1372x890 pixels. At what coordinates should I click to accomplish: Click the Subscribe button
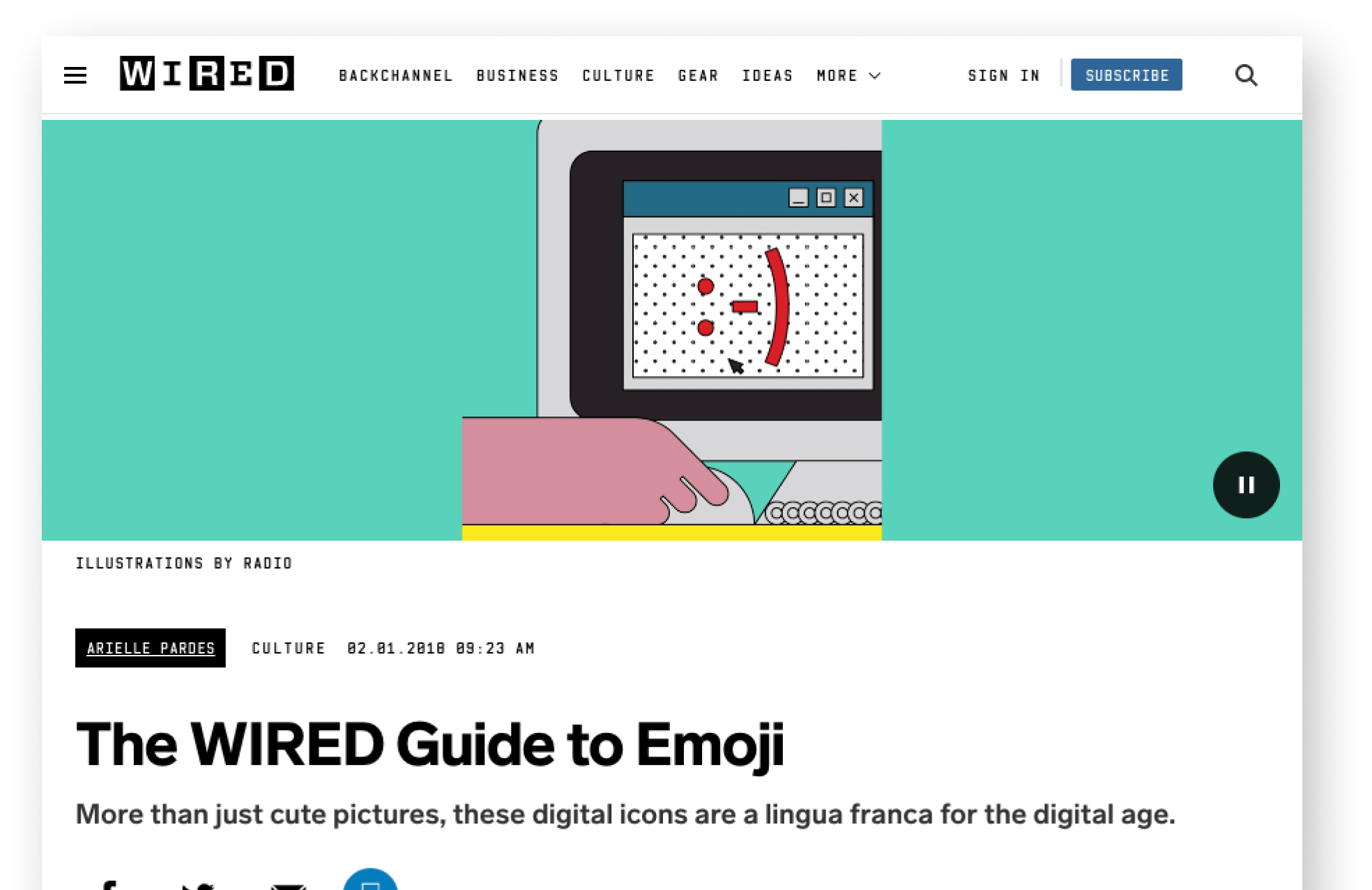[1127, 75]
